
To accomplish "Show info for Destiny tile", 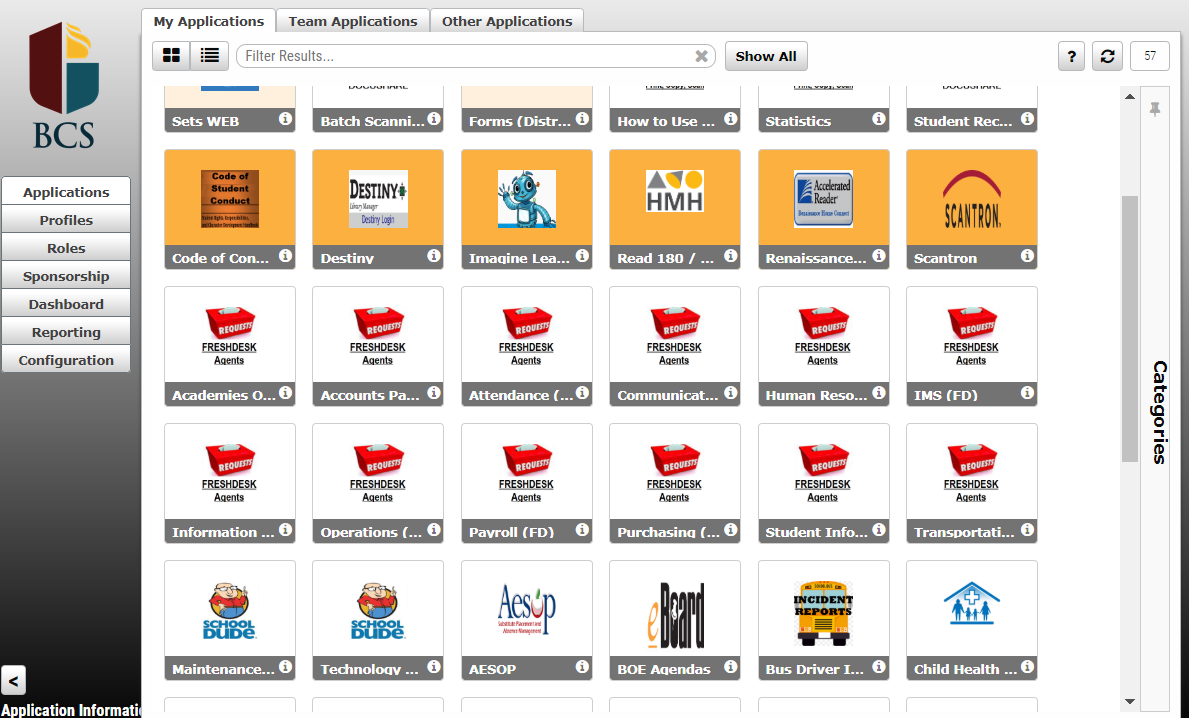I will tap(434, 256).
